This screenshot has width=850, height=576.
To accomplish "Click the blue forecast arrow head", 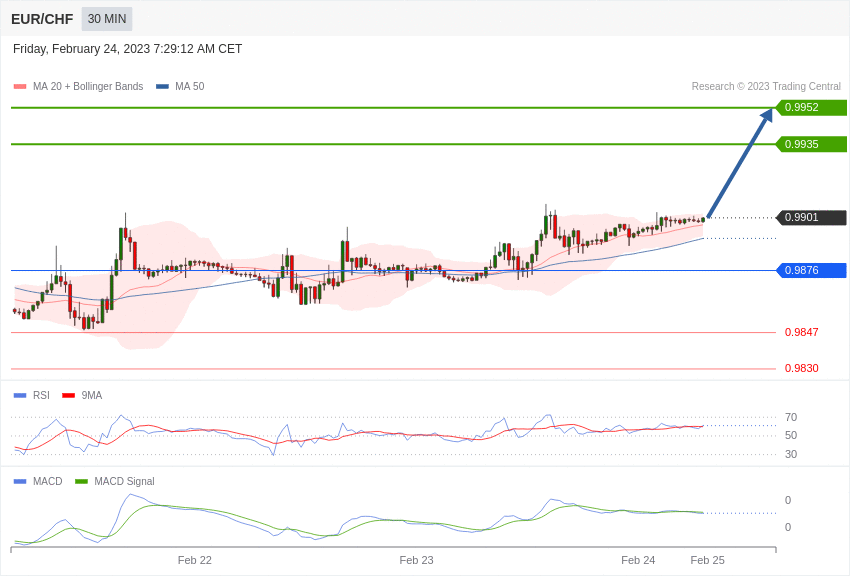I will 767,115.
